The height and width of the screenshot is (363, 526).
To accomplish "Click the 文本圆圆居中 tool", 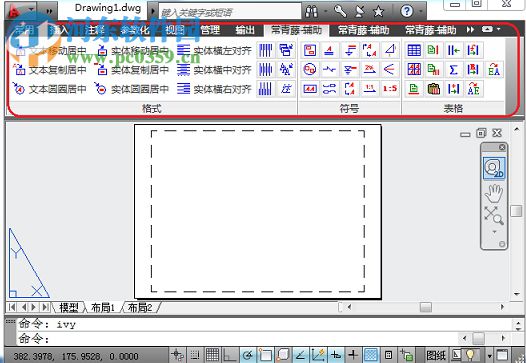I will point(49,89).
